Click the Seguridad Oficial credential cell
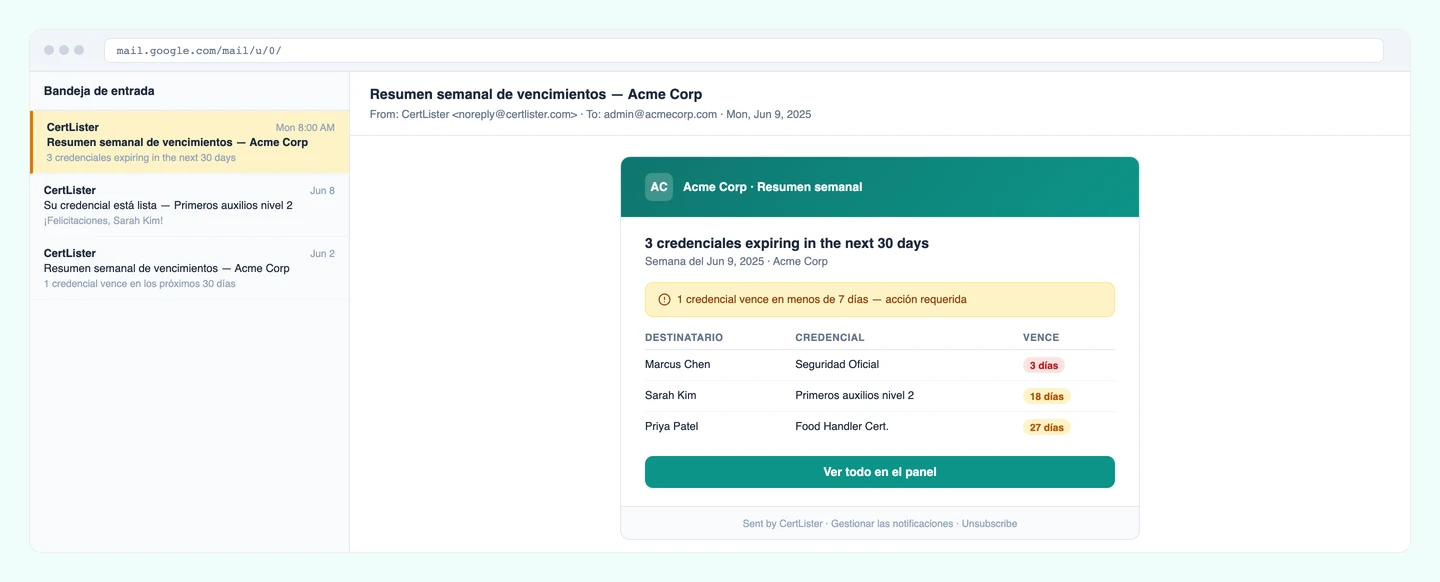This screenshot has width=1440, height=582. click(x=837, y=364)
